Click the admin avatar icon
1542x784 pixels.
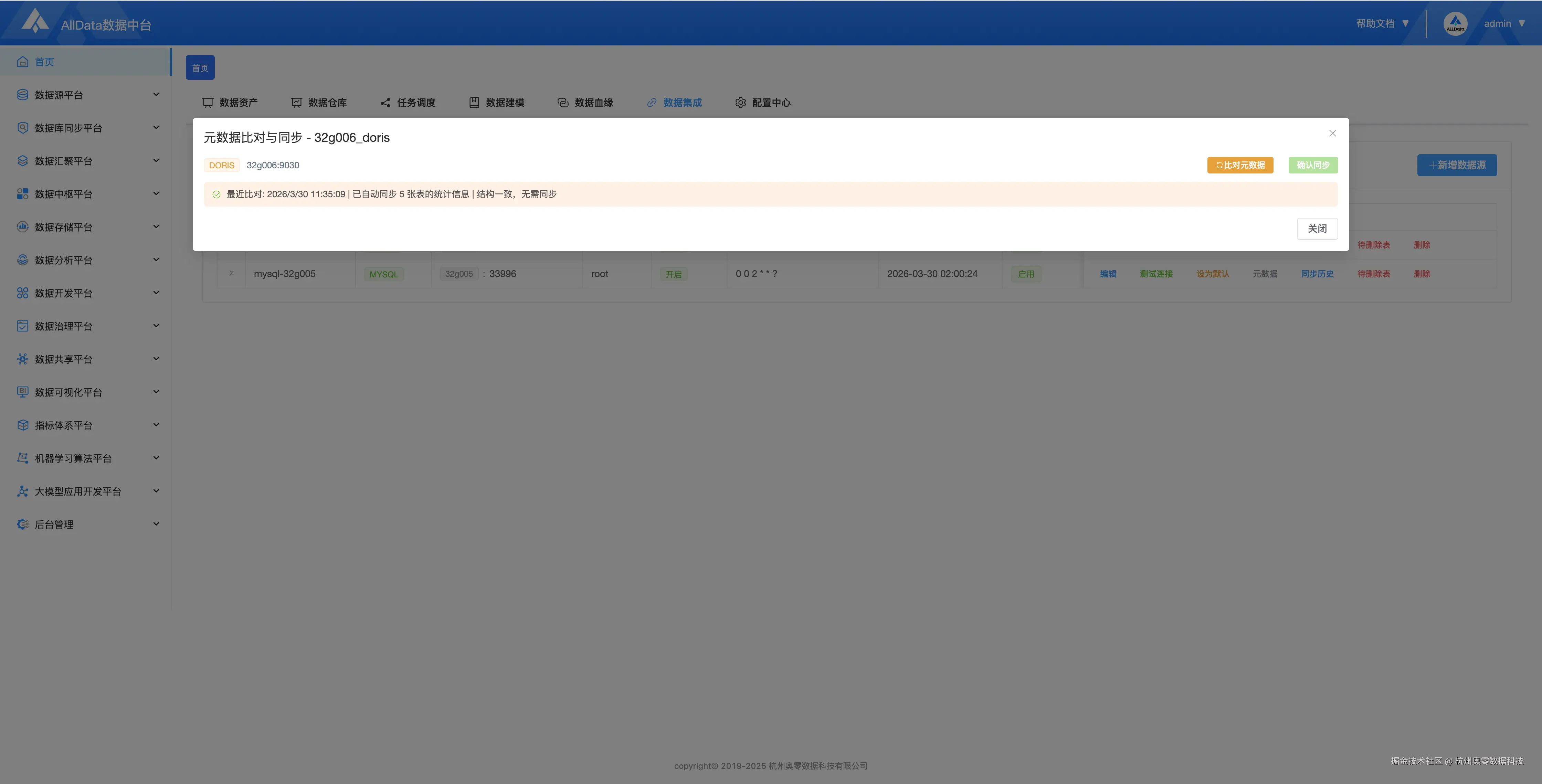(x=1455, y=24)
